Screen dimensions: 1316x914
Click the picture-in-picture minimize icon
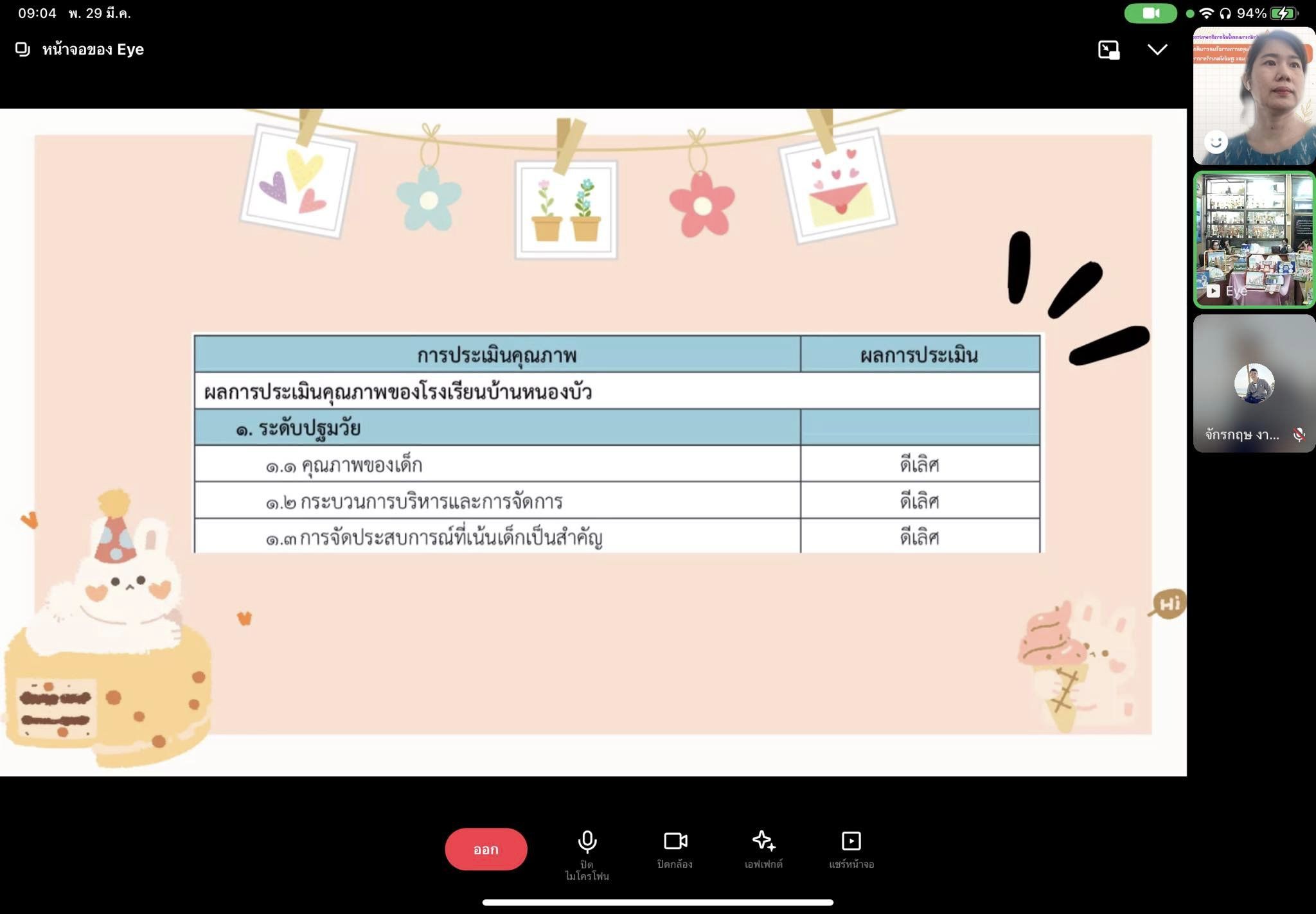pyautogui.click(x=1108, y=50)
